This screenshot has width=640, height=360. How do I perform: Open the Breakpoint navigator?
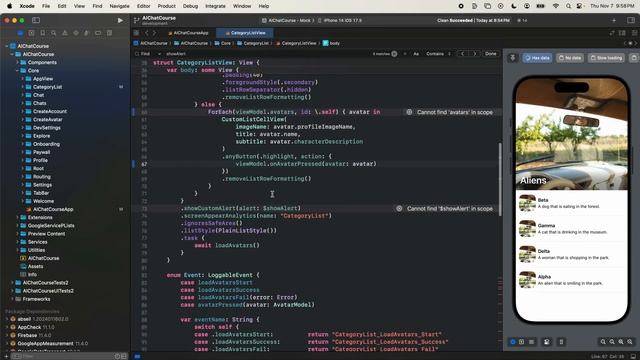[98, 33]
